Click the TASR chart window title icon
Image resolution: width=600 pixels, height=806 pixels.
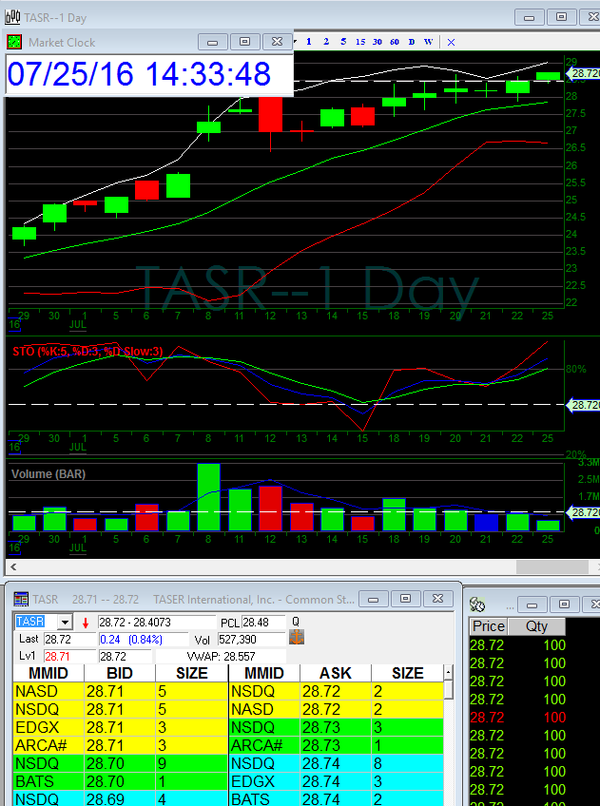[12, 17]
